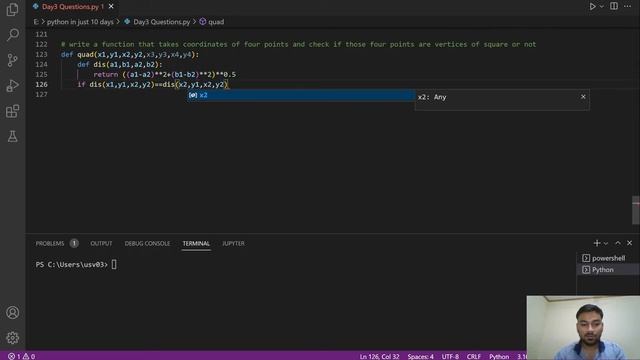640x360 pixels.
Task: Select the Python terminal entry
Action: coord(608,270)
